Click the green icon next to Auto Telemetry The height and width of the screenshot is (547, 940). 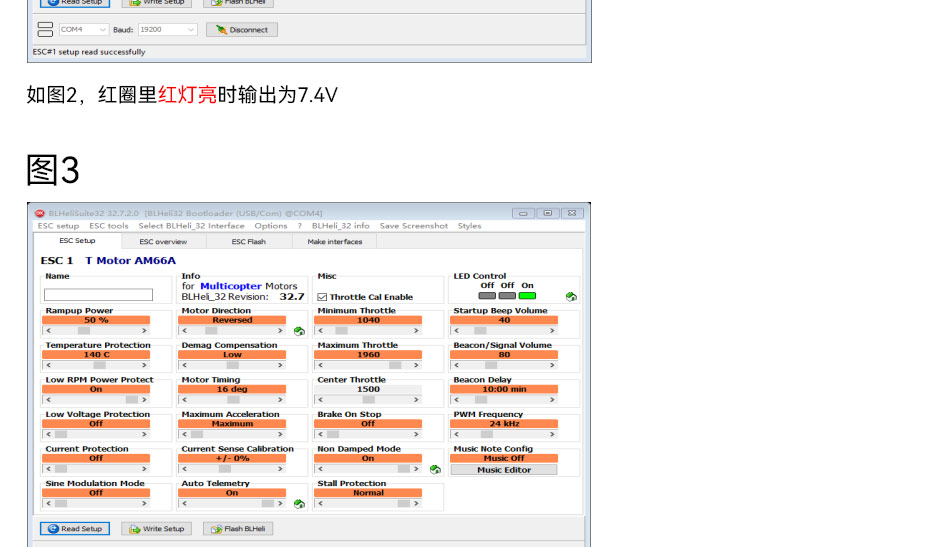[x=299, y=504]
